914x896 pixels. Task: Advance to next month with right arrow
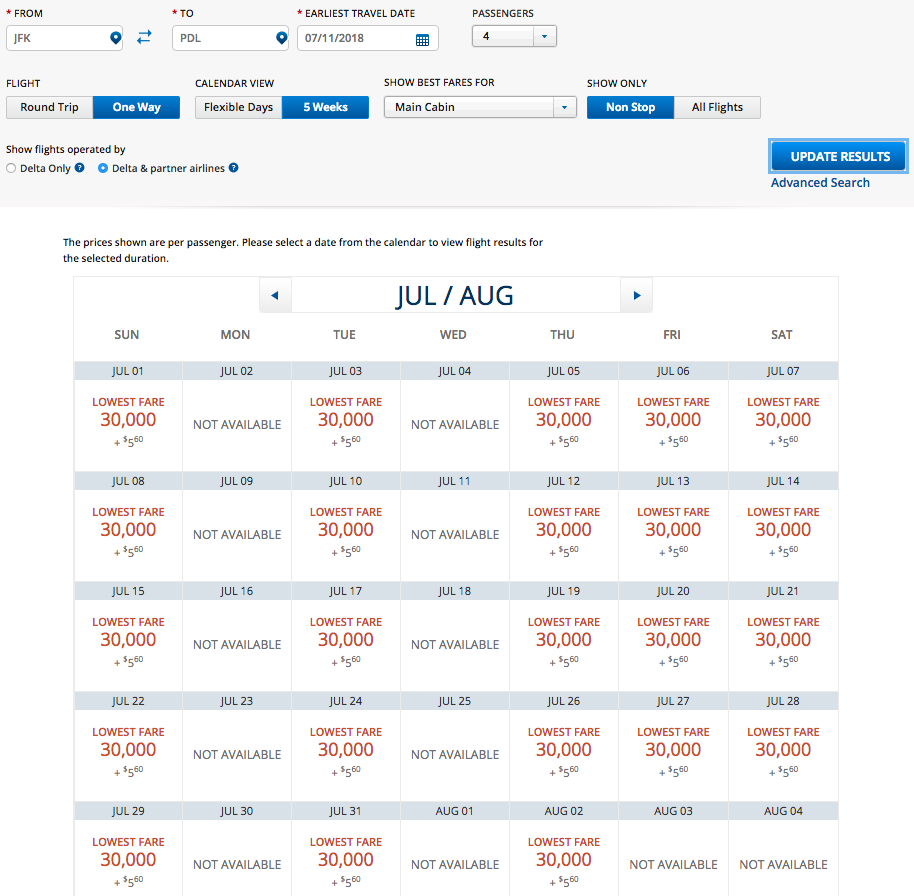pyautogui.click(x=636, y=296)
